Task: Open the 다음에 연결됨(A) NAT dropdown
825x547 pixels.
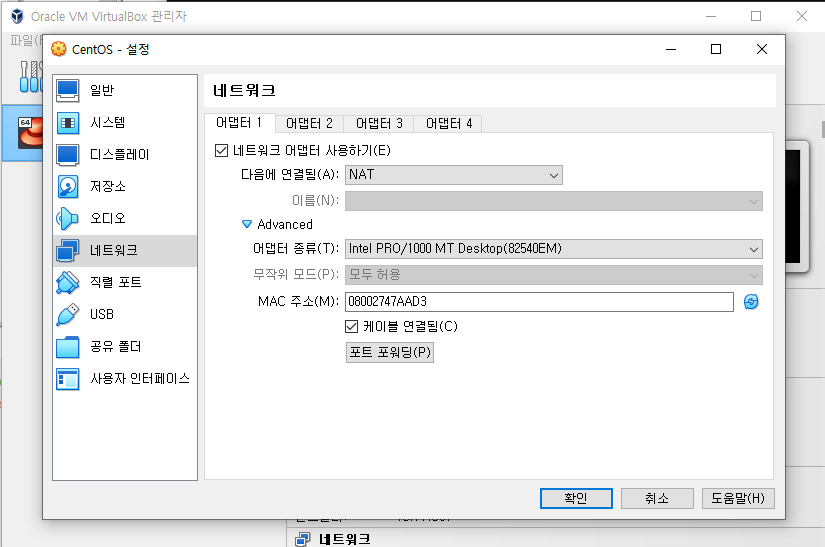Action: 454,175
